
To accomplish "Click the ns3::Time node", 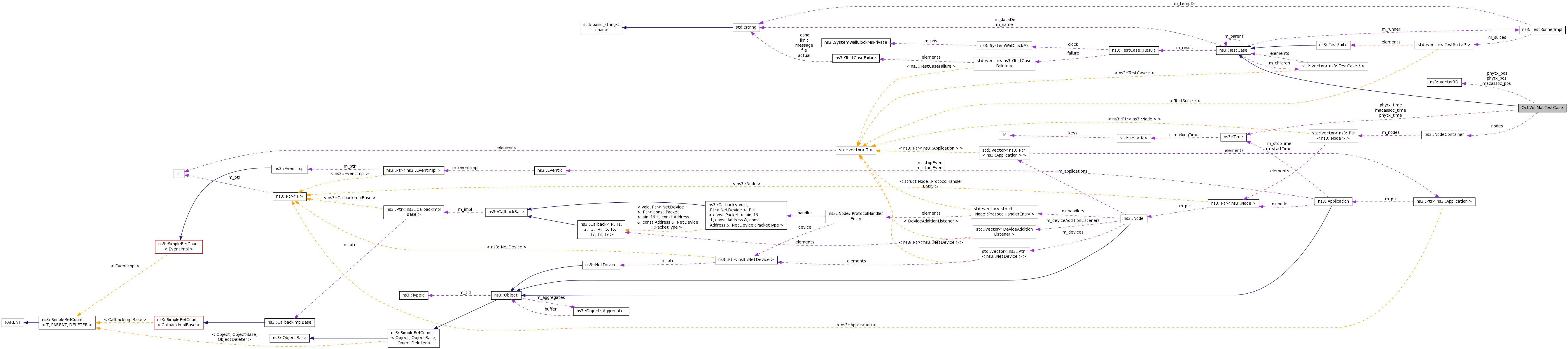I will [x=1233, y=137].
